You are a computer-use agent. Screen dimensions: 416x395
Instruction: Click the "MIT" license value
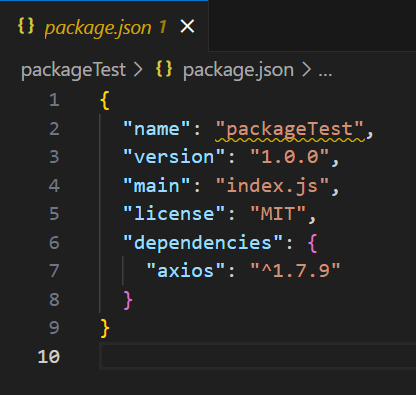pyautogui.click(x=278, y=214)
